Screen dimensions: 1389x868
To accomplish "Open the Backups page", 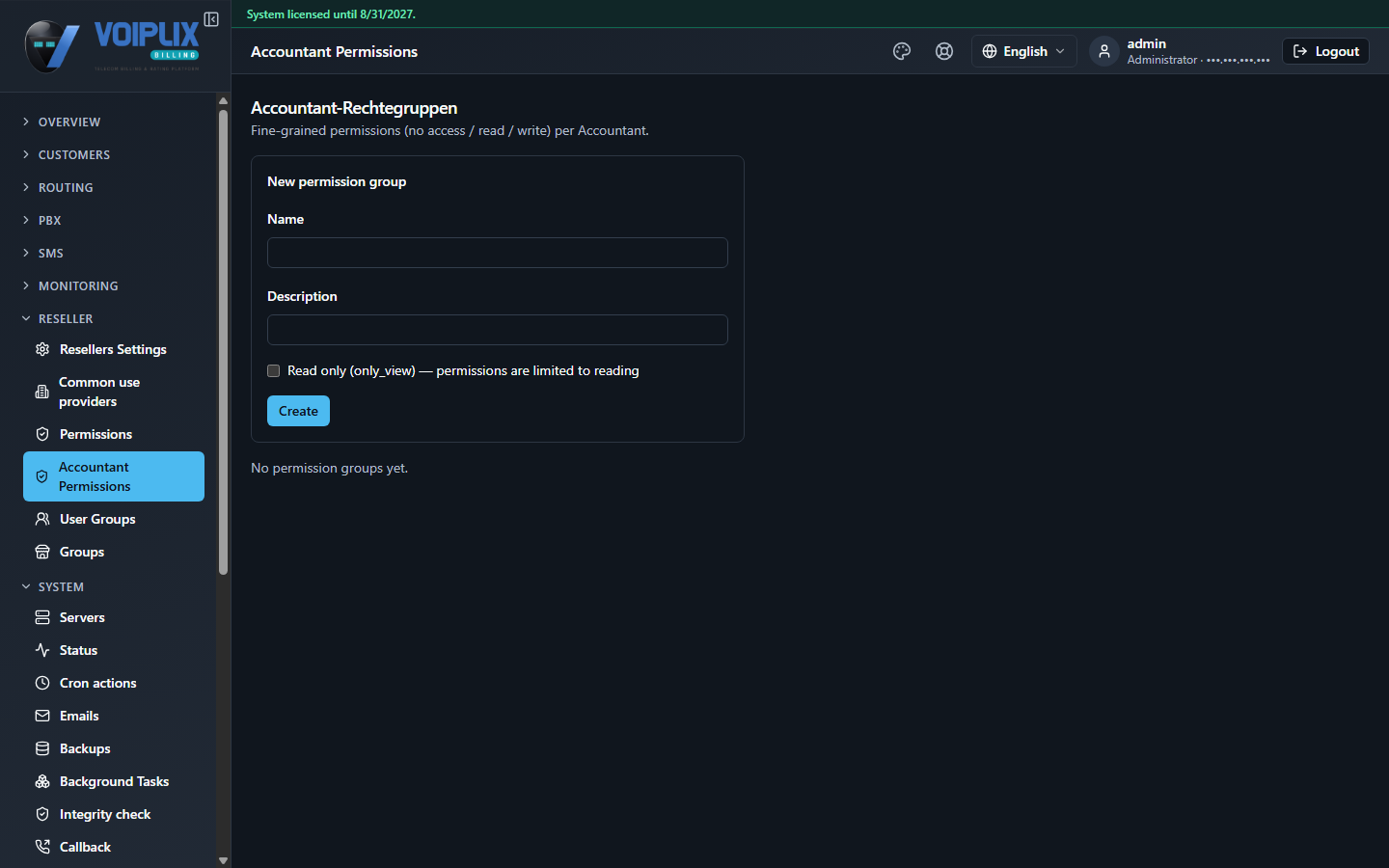I will pyautogui.click(x=114, y=748).
